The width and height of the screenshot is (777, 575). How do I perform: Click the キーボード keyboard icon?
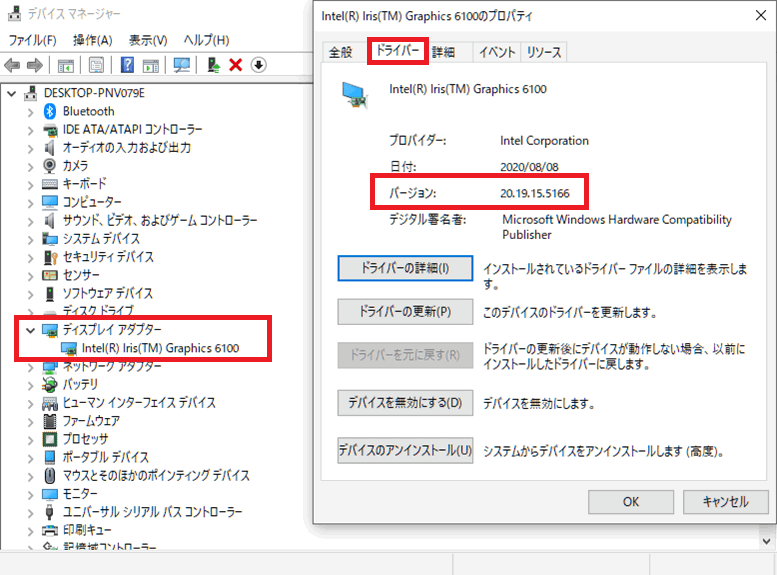(50, 184)
